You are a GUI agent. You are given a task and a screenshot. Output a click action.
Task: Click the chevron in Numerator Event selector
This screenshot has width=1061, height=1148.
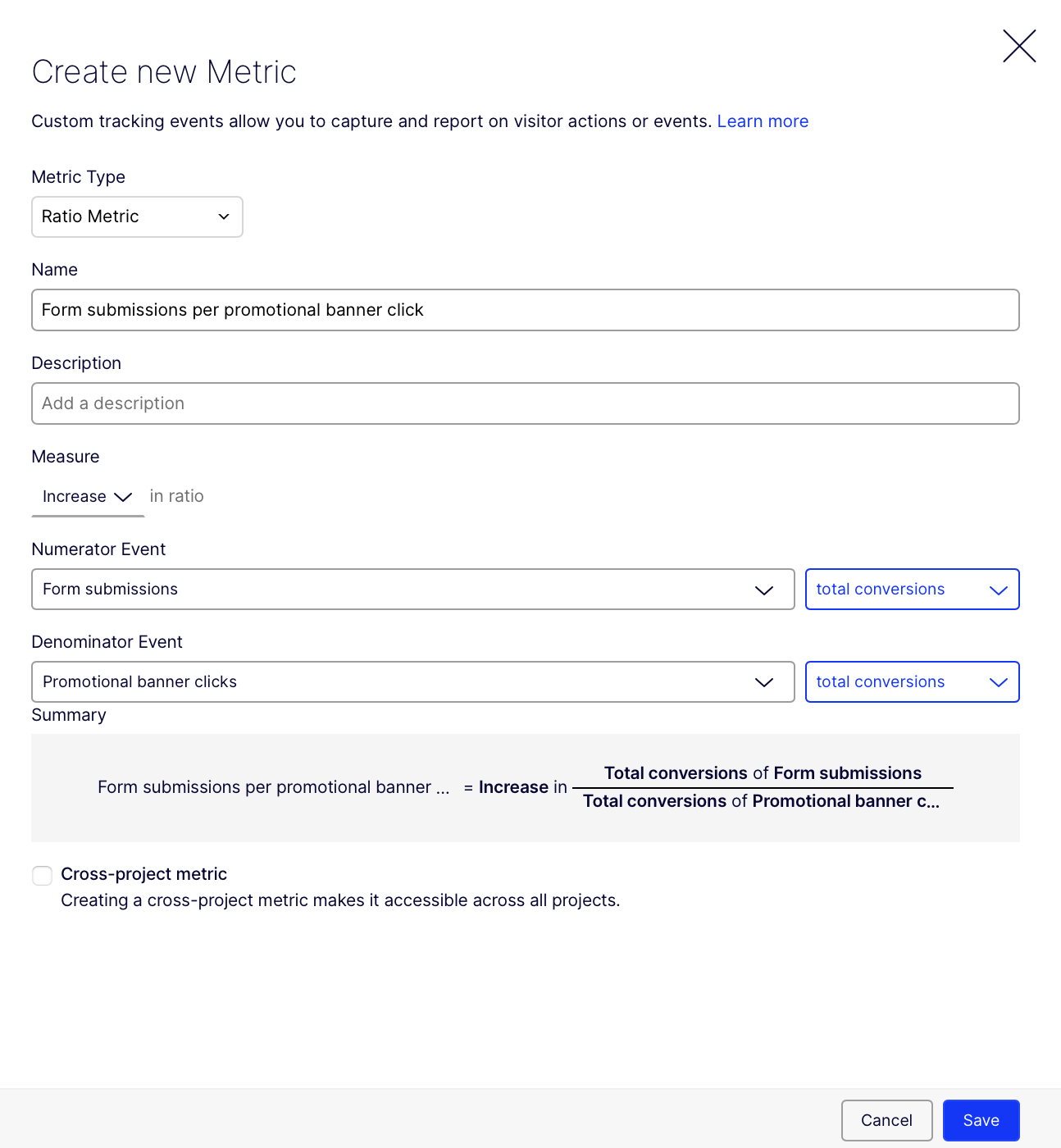(764, 590)
